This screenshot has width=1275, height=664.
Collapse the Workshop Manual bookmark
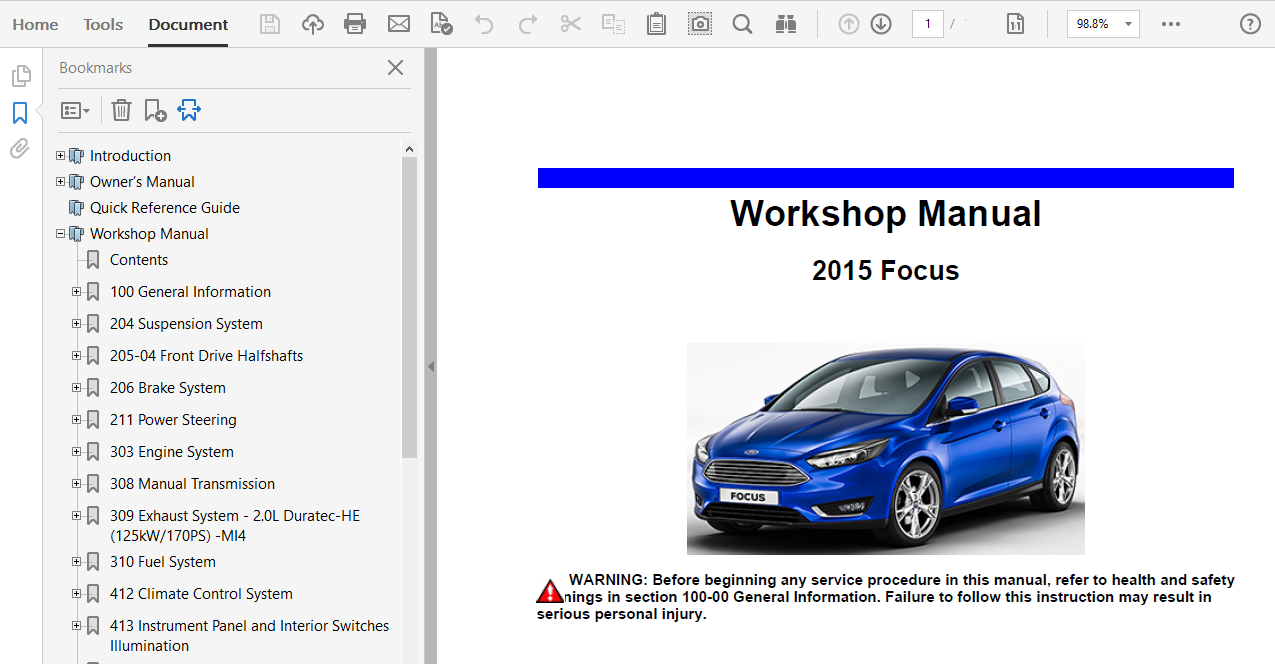[60, 234]
